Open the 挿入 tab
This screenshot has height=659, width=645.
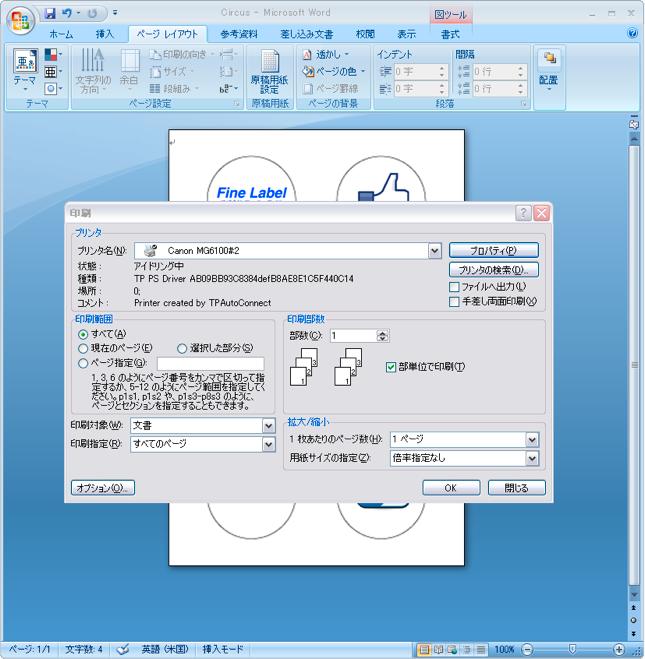(105, 34)
